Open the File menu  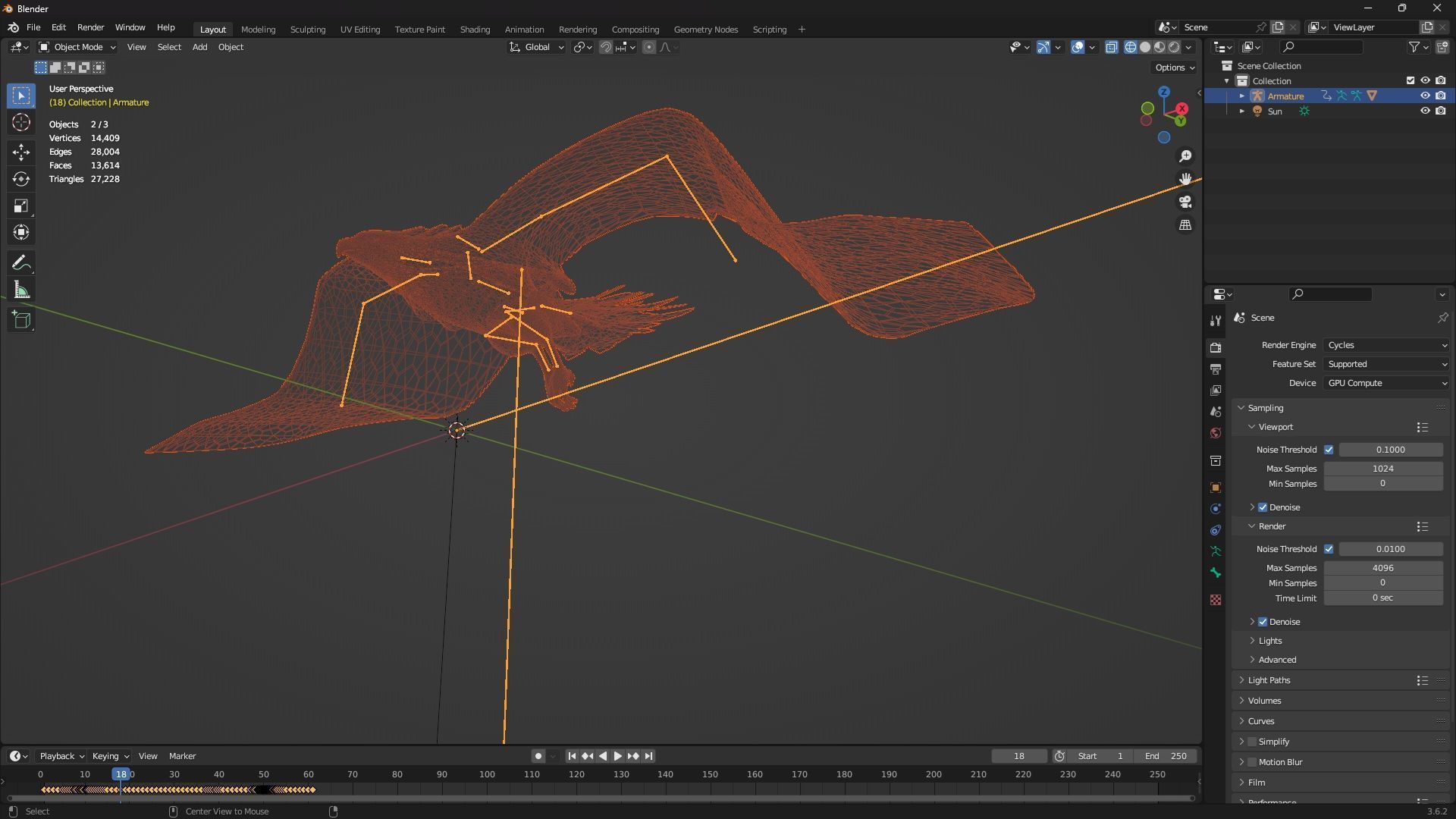click(33, 27)
